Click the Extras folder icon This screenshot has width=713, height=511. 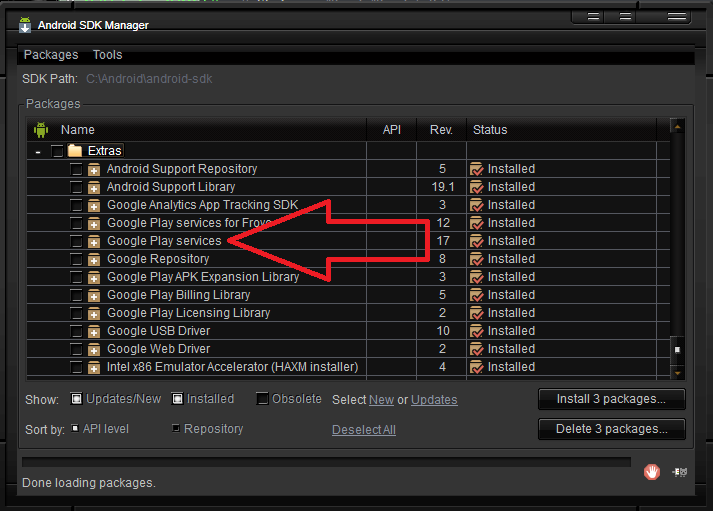point(75,150)
